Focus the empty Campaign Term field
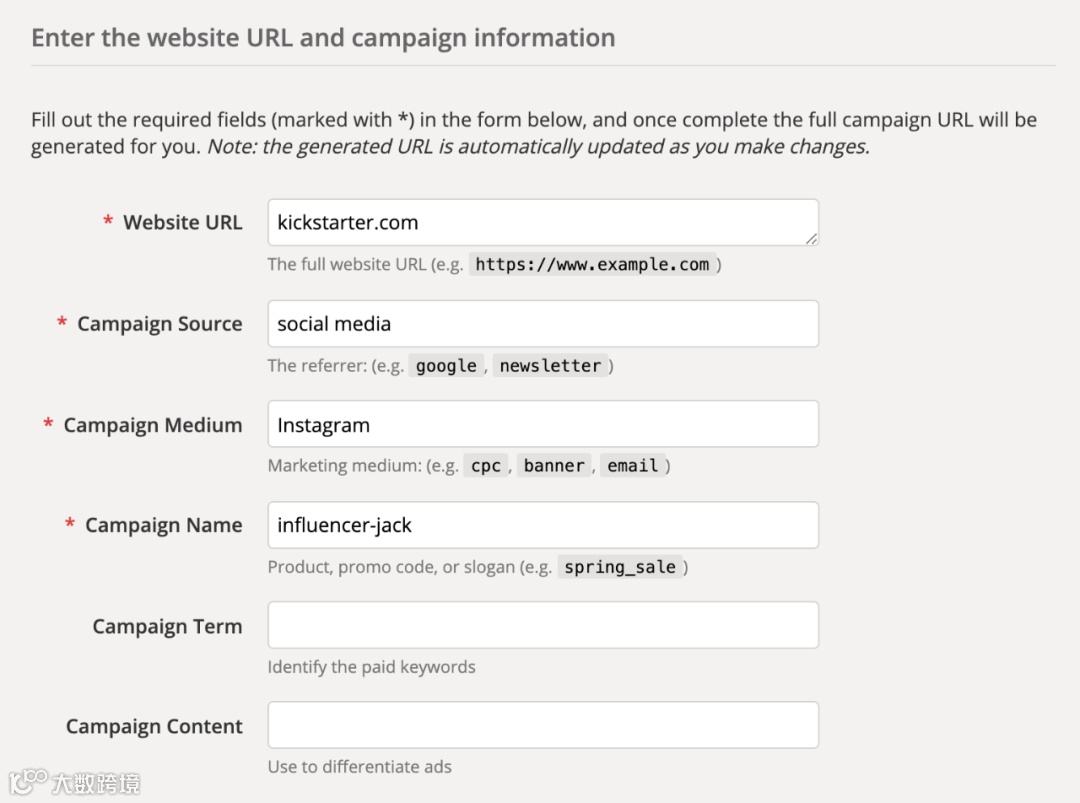Image resolution: width=1080 pixels, height=803 pixels. pyautogui.click(x=542, y=625)
